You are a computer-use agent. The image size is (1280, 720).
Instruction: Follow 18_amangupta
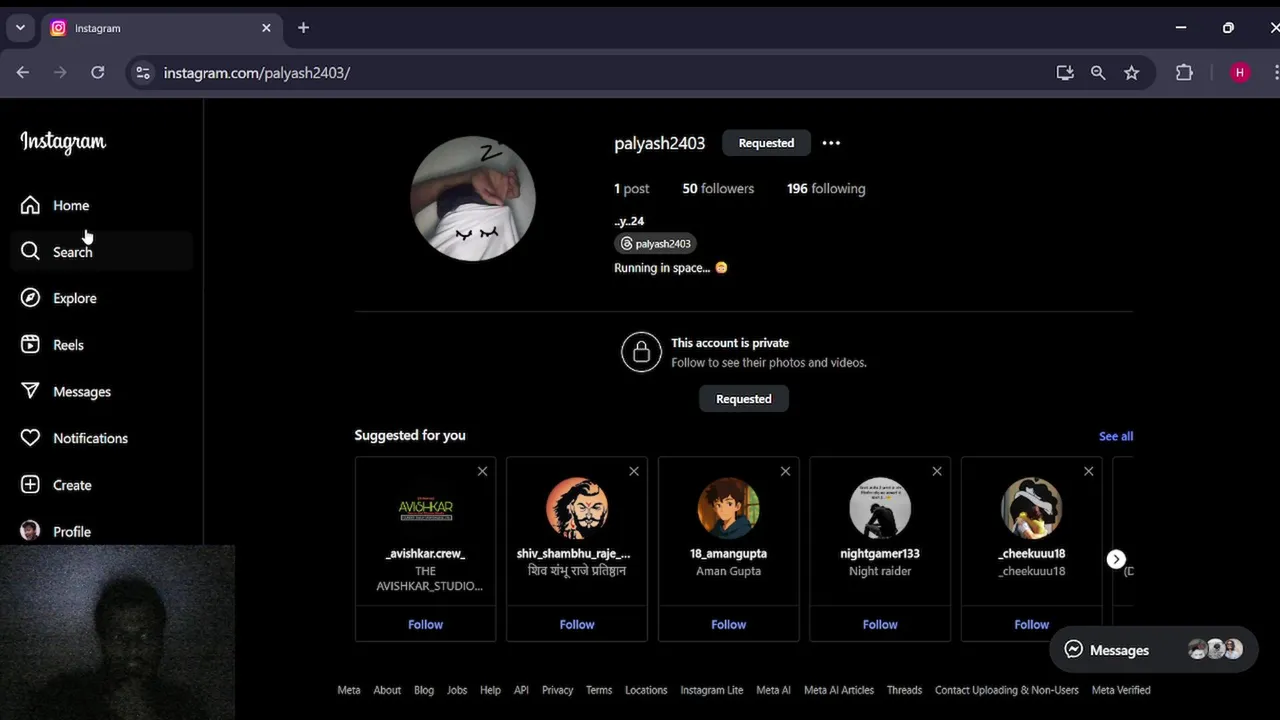pyautogui.click(x=728, y=624)
